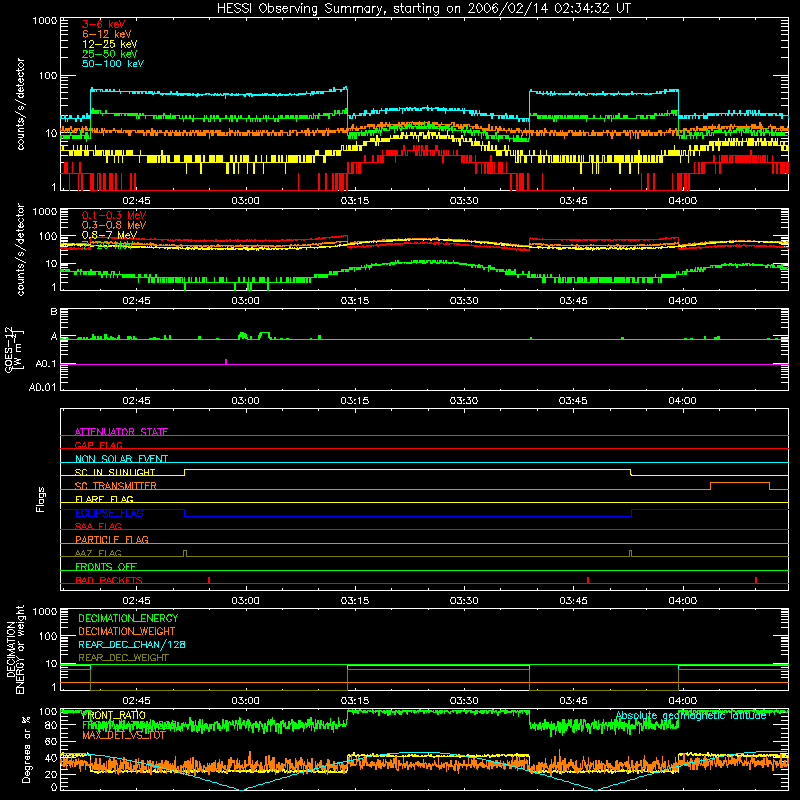The height and width of the screenshot is (800, 800).
Task: Click the 'Degrees or %' axis title
Action: (x=26, y=749)
